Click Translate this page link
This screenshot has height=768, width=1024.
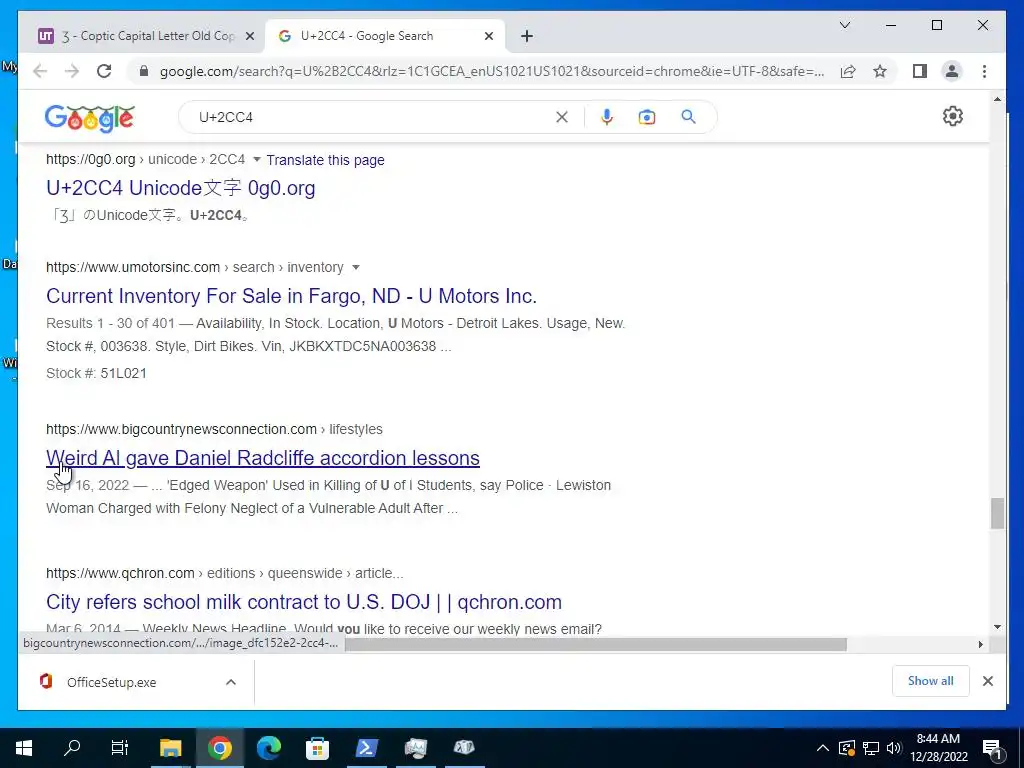(325, 160)
